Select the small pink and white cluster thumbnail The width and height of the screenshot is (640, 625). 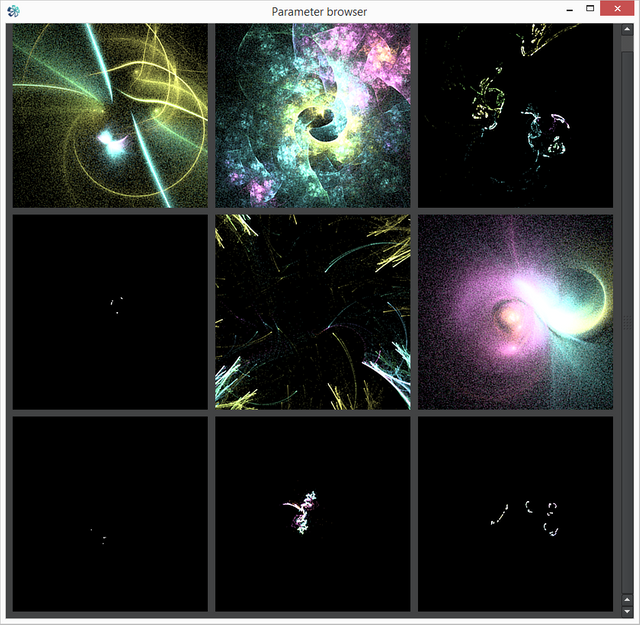pos(313,514)
